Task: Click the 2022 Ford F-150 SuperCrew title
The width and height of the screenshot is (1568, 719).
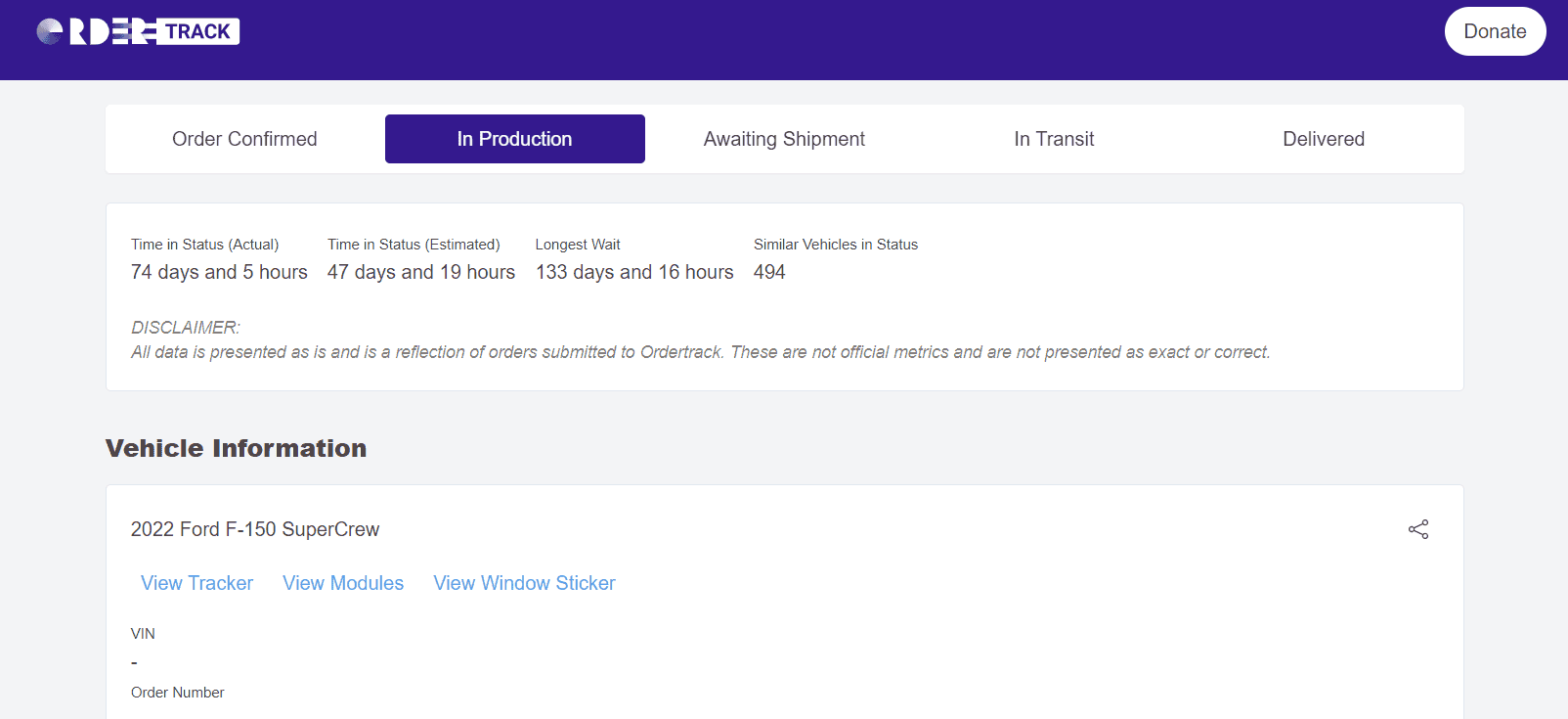Action: click(x=255, y=529)
